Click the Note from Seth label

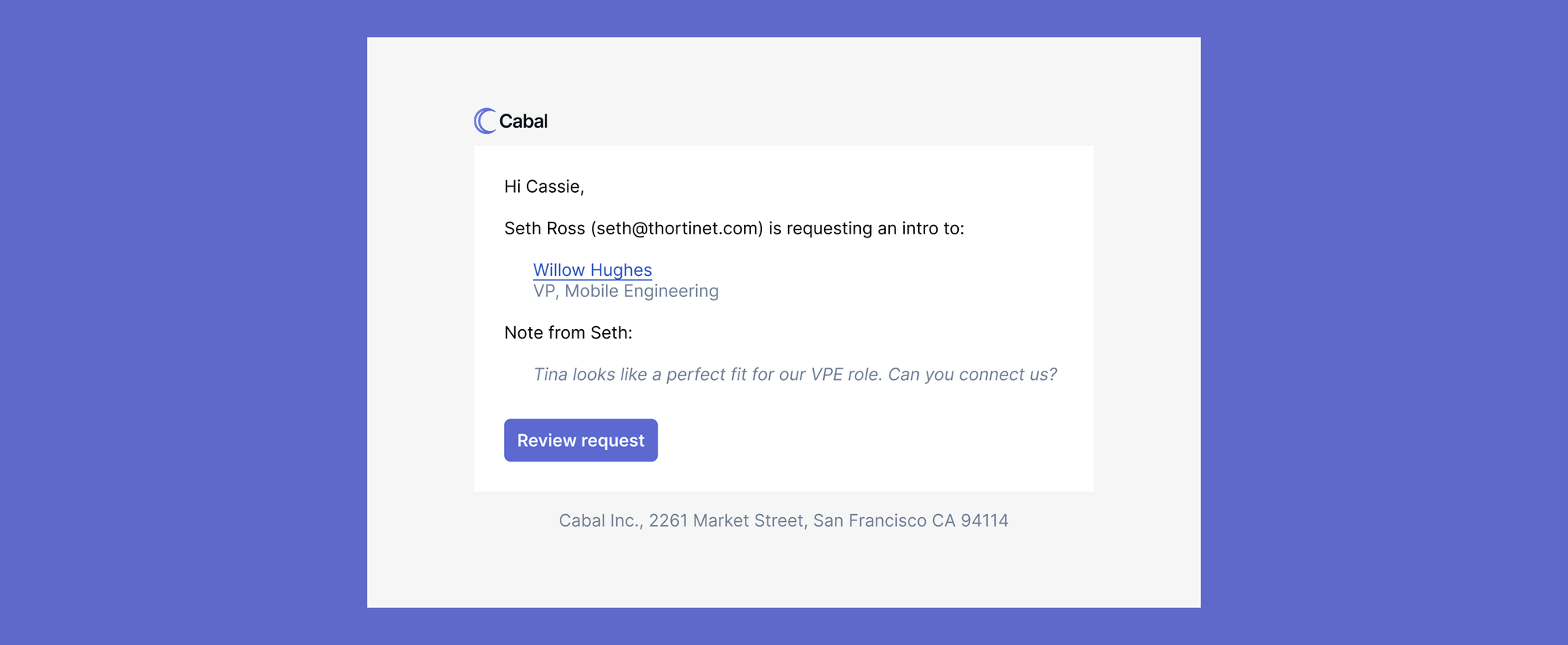pos(568,332)
